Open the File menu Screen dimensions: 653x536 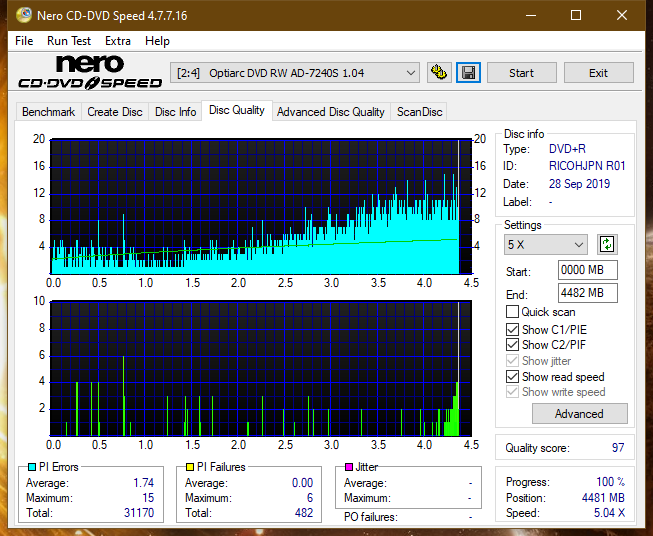[x=24, y=41]
